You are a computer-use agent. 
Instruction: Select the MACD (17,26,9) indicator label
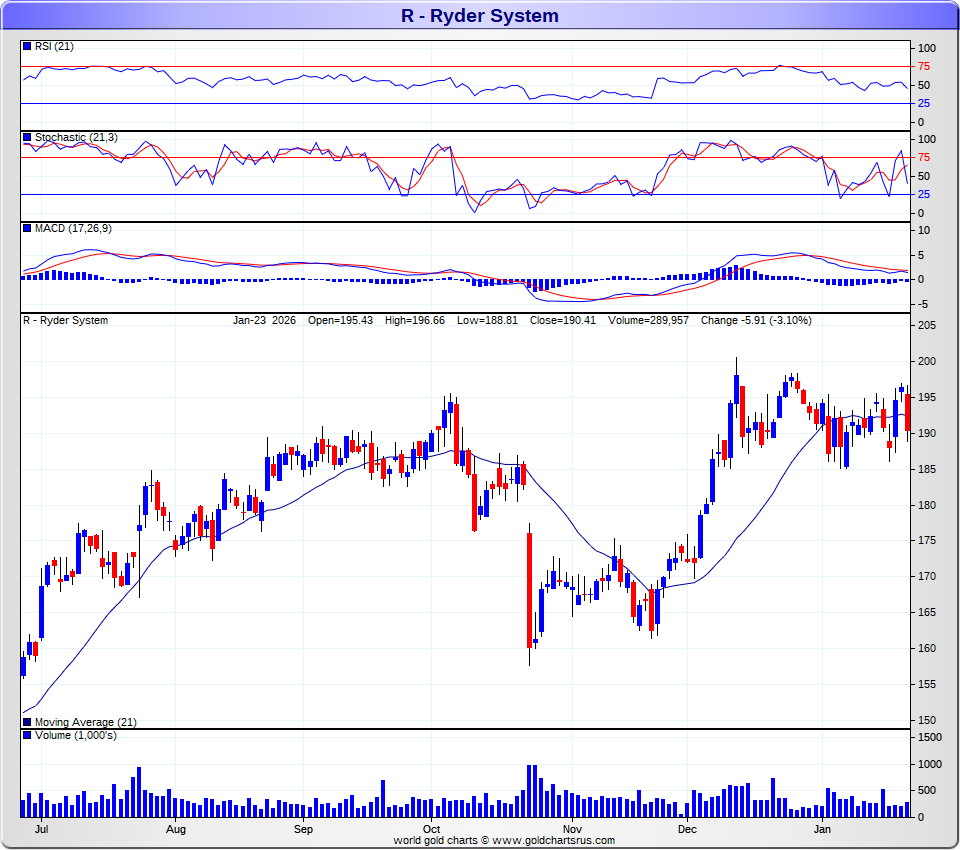pyautogui.click(x=73, y=228)
